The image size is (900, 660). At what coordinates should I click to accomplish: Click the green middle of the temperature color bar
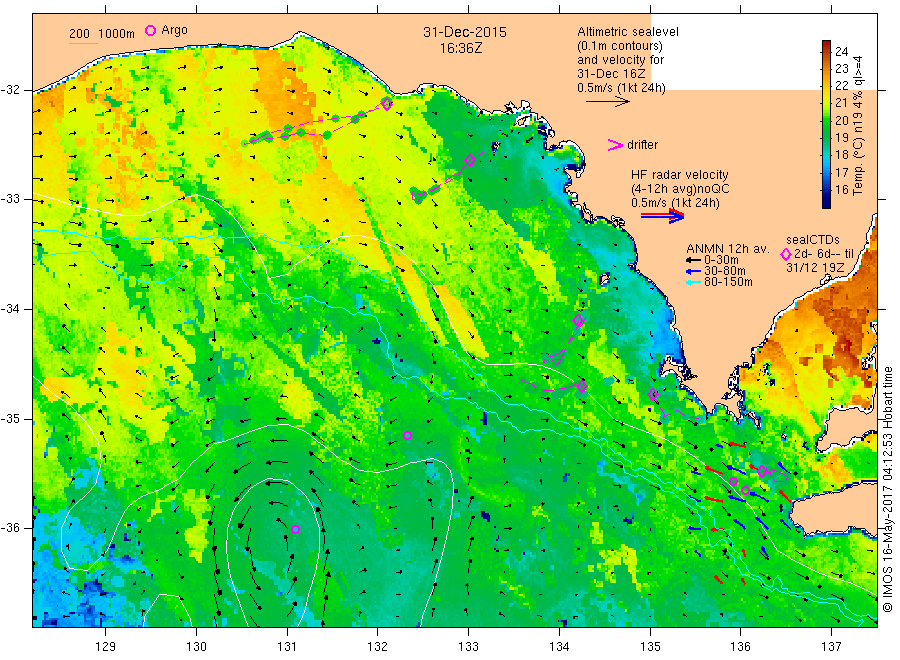(827, 124)
